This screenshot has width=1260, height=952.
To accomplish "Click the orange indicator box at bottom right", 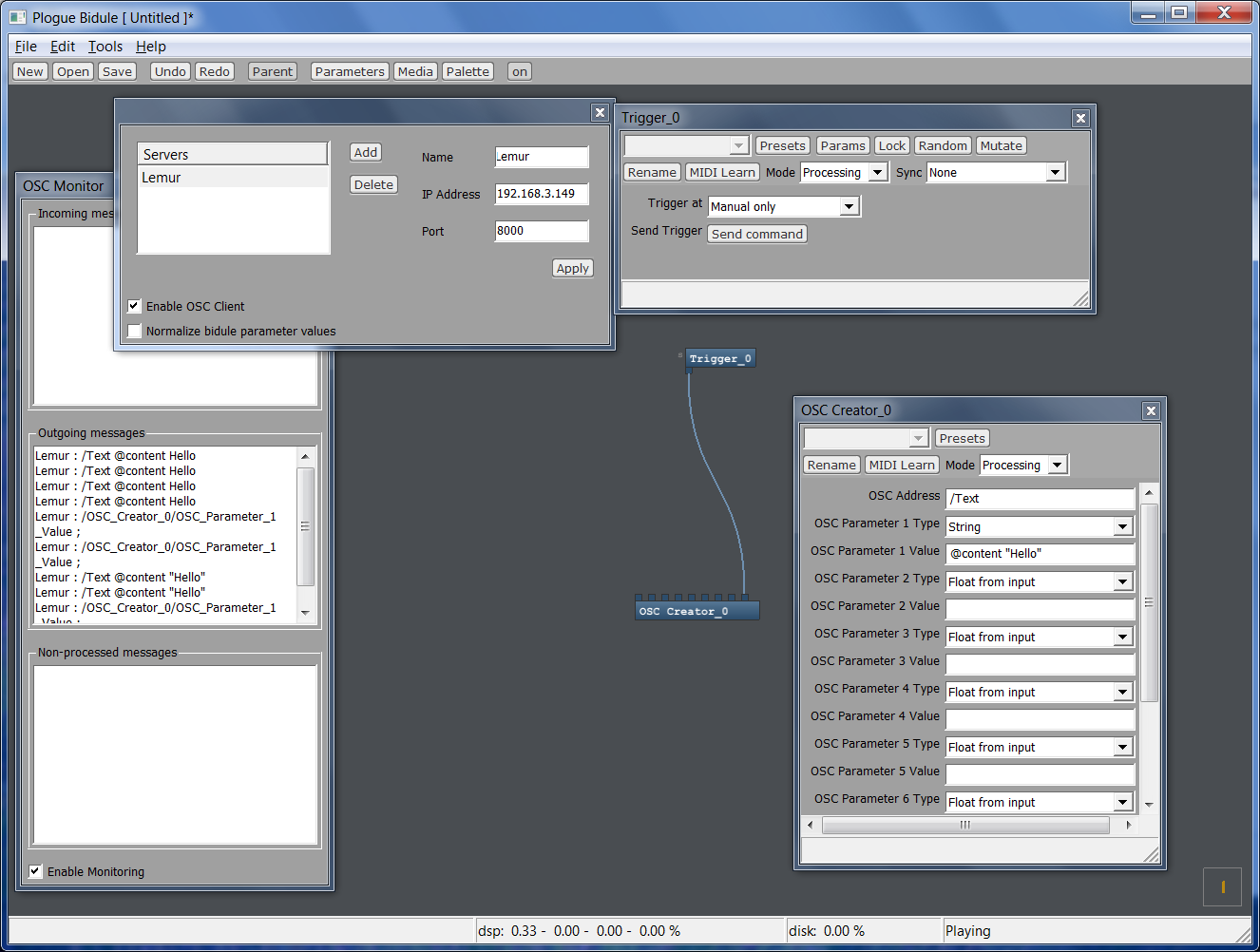I will click(1223, 887).
